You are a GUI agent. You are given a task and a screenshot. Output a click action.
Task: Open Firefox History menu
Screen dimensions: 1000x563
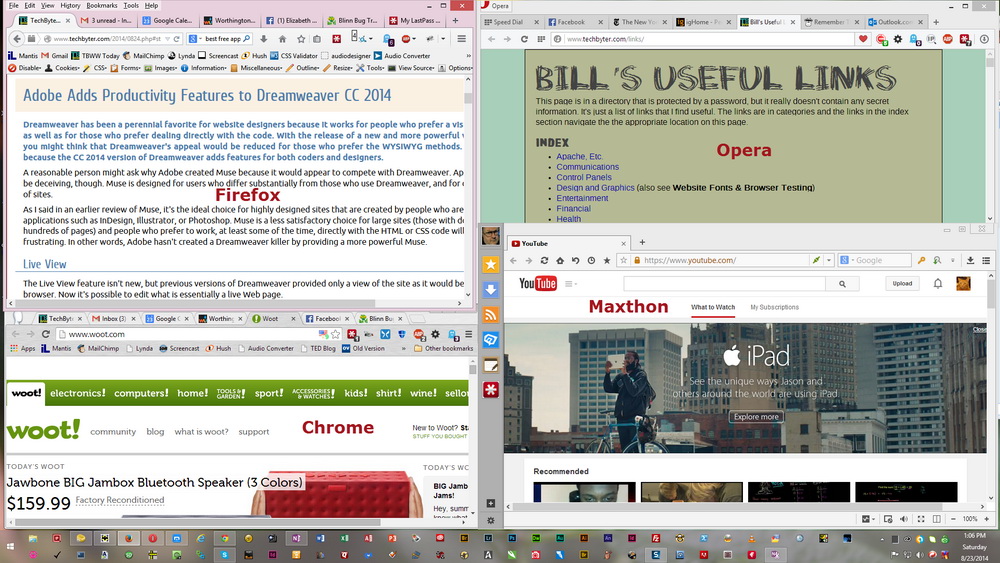click(70, 5)
